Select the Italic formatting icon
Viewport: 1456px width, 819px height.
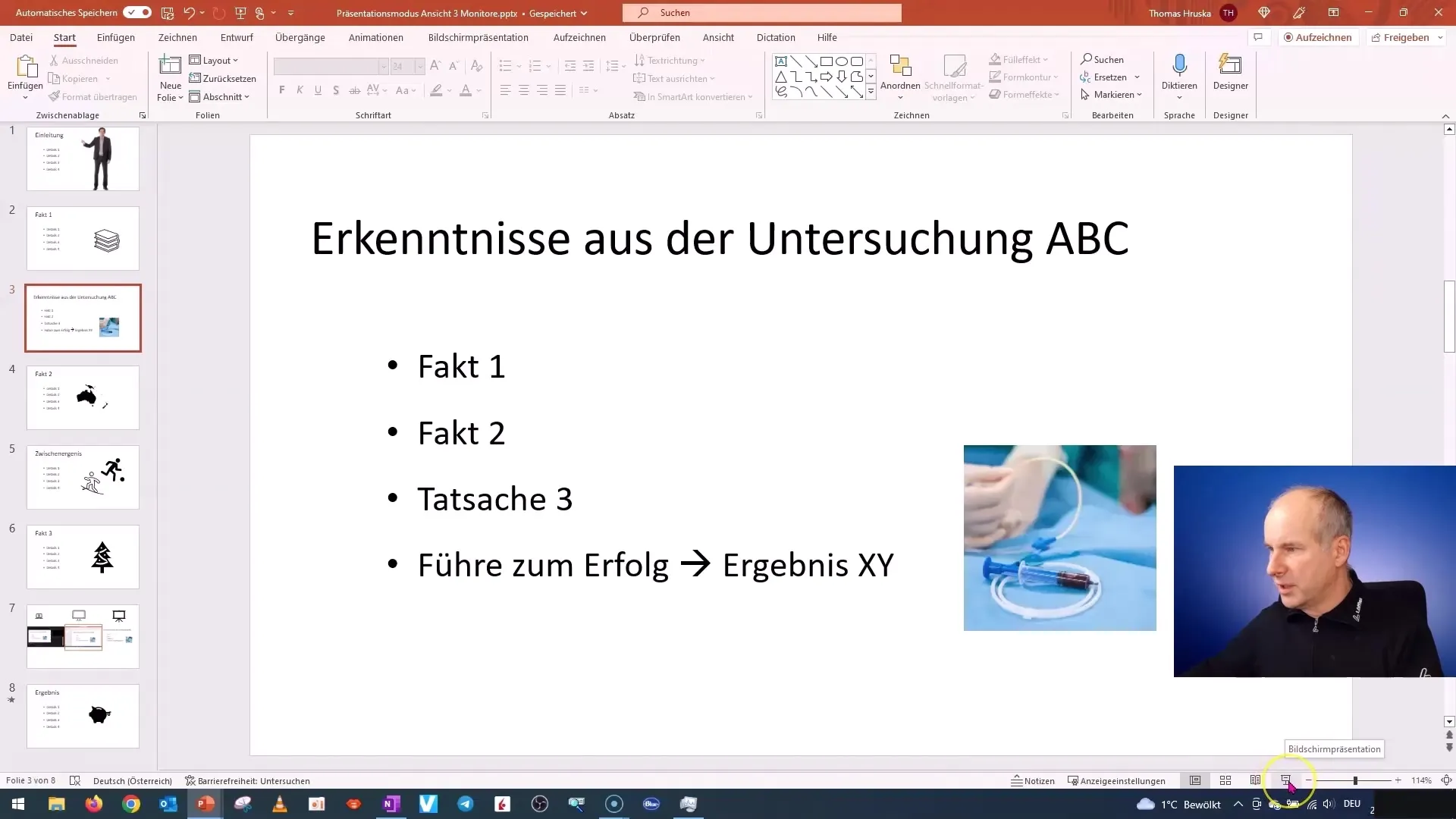point(300,90)
